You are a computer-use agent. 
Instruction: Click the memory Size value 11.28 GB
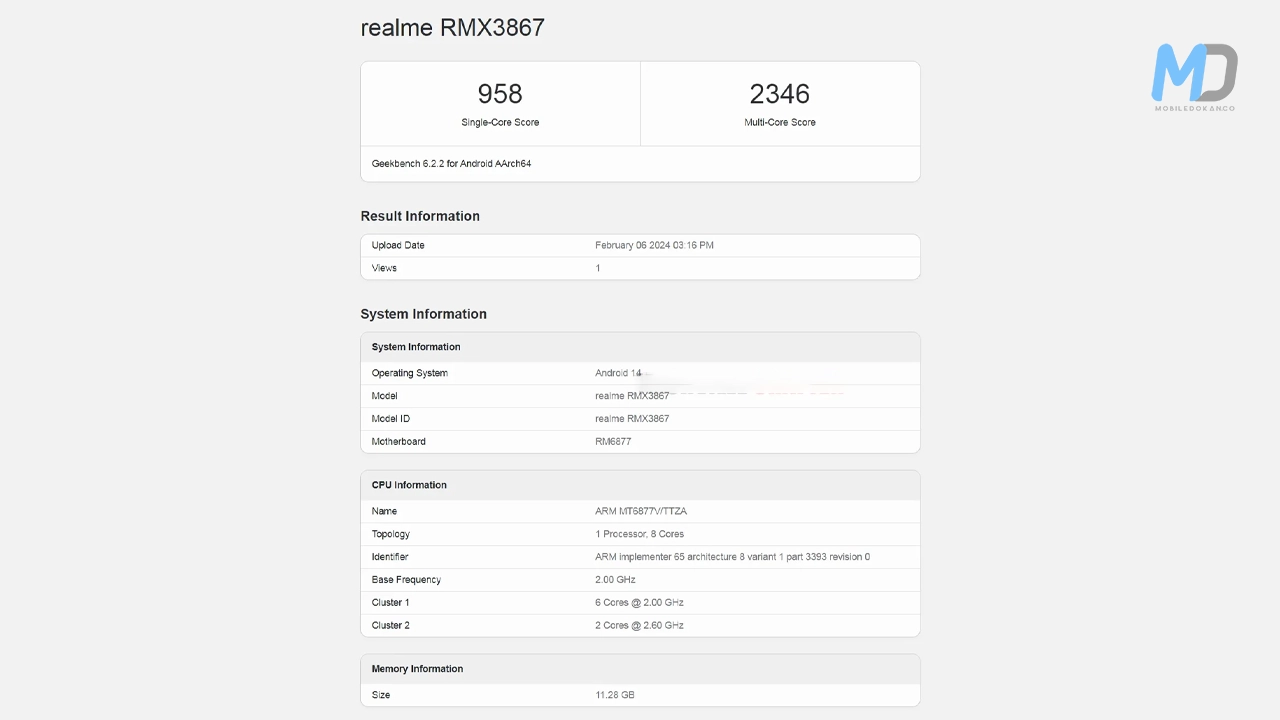(614, 695)
